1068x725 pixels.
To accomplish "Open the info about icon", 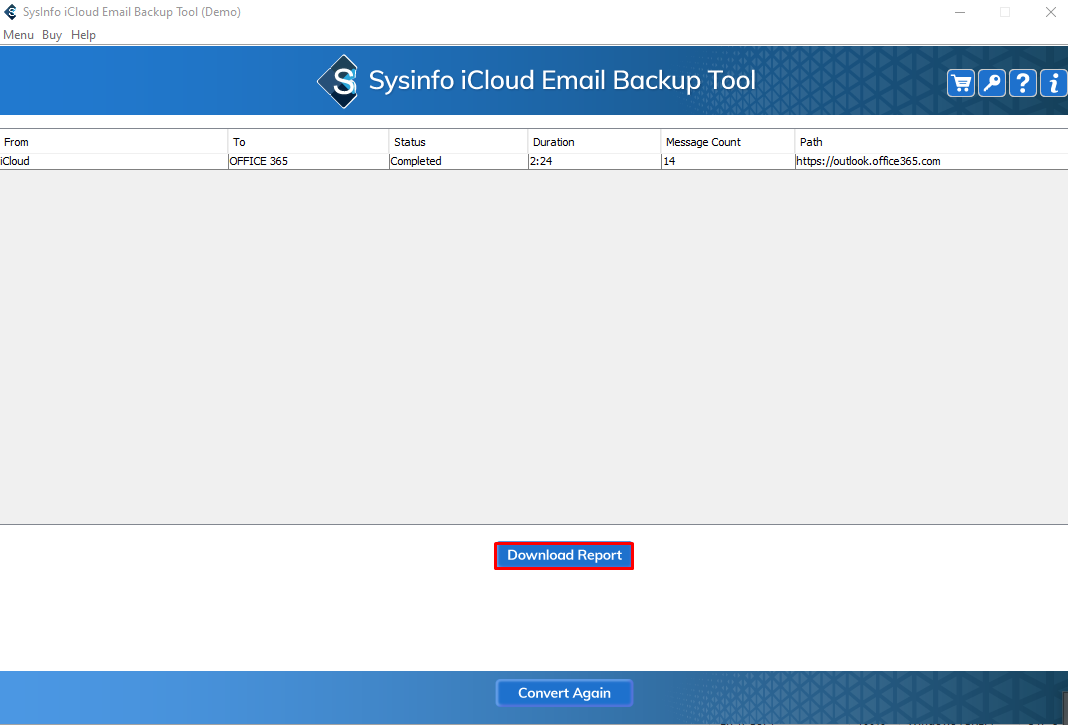I will [x=1054, y=83].
